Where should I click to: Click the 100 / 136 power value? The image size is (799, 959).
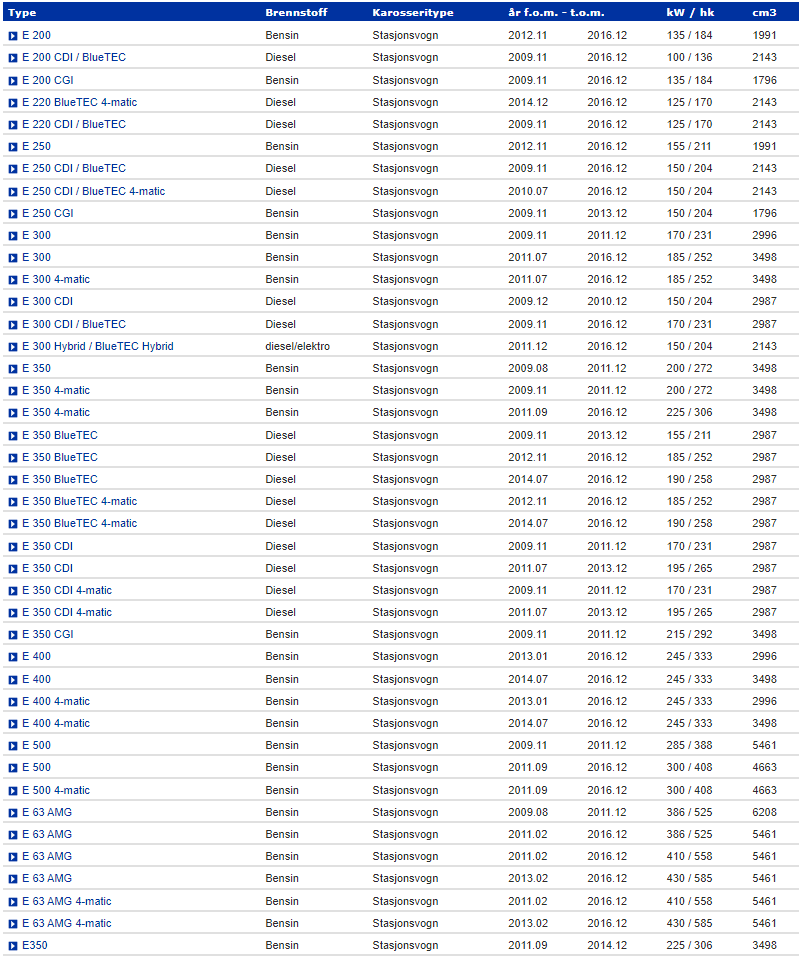tap(689, 57)
